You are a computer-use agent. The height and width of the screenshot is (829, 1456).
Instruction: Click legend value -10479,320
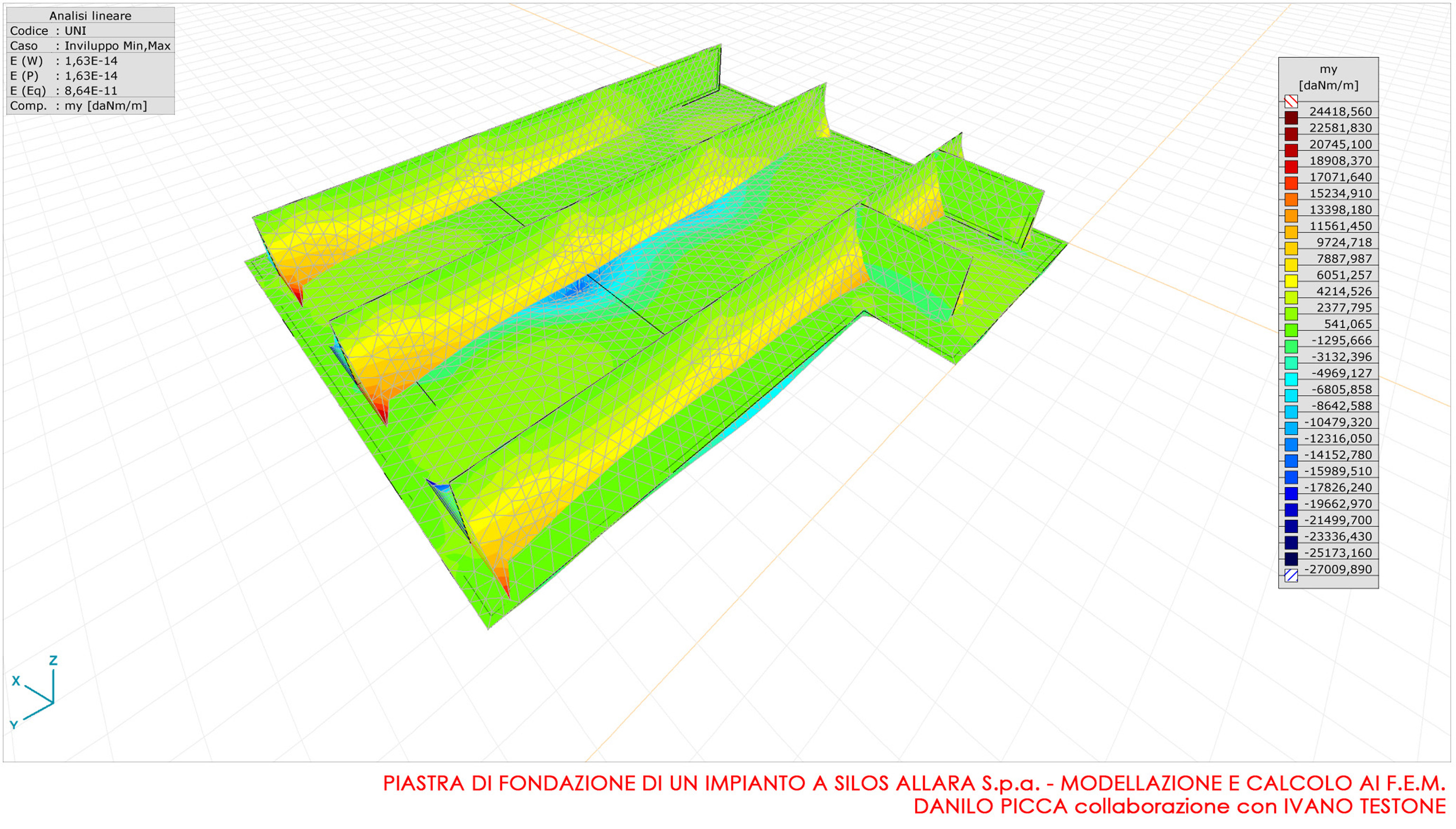click(1338, 422)
